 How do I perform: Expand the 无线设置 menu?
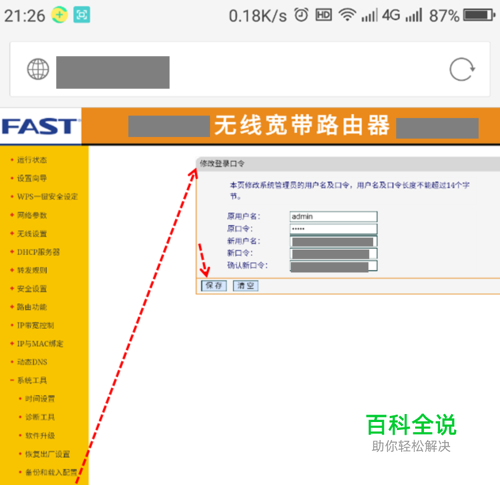[x=32, y=234]
